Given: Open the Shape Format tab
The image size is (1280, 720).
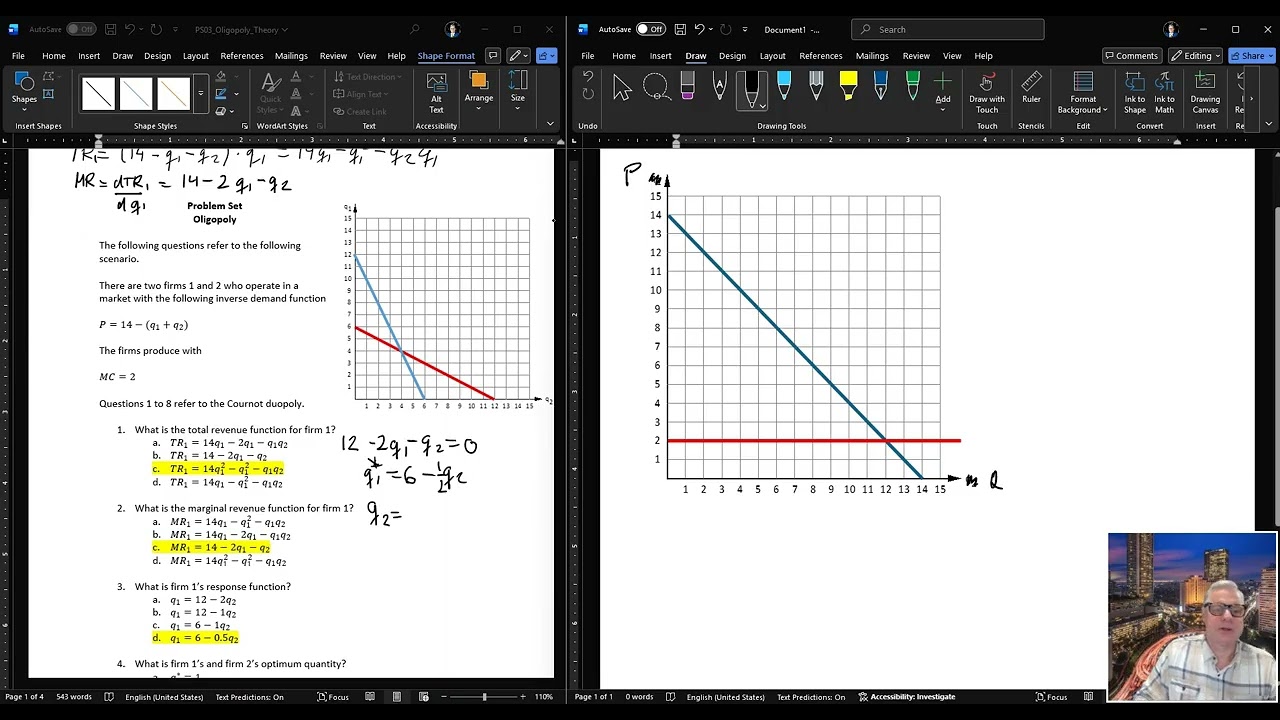Looking at the screenshot, I should click(446, 56).
